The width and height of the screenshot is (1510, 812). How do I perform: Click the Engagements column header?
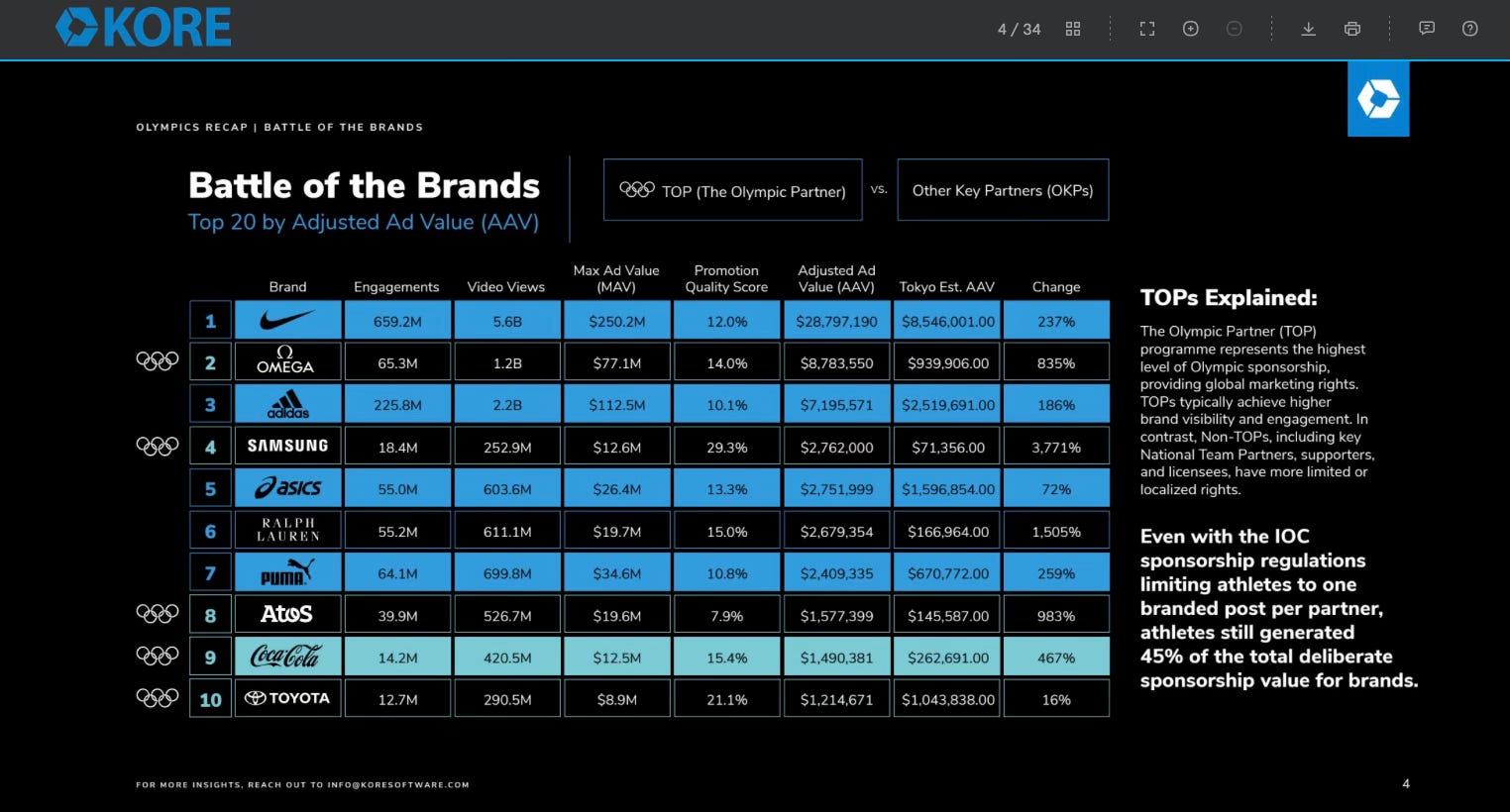click(x=396, y=287)
